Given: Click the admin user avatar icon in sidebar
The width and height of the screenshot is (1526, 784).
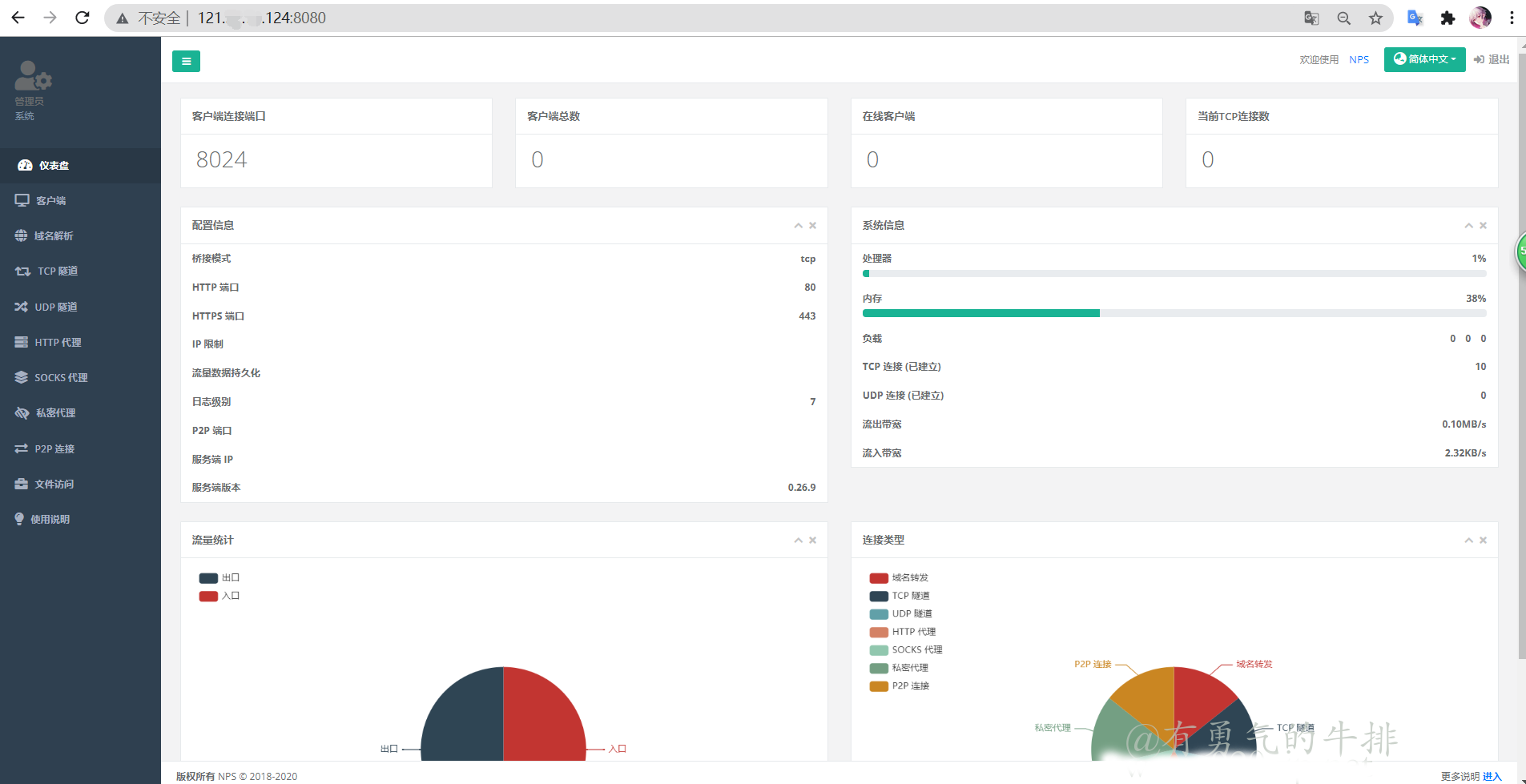Looking at the screenshot, I should [33, 76].
